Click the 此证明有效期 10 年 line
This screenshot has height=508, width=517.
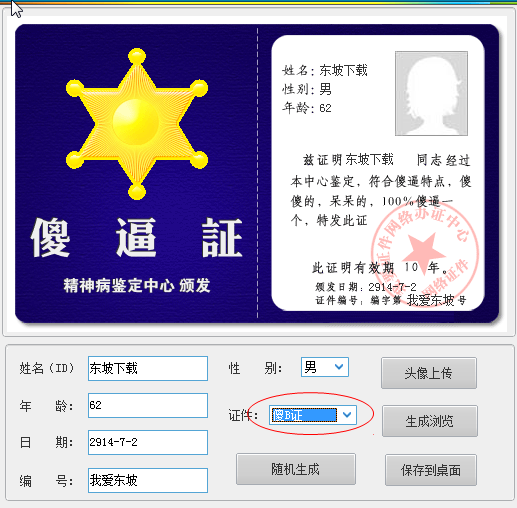coord(380,267)
